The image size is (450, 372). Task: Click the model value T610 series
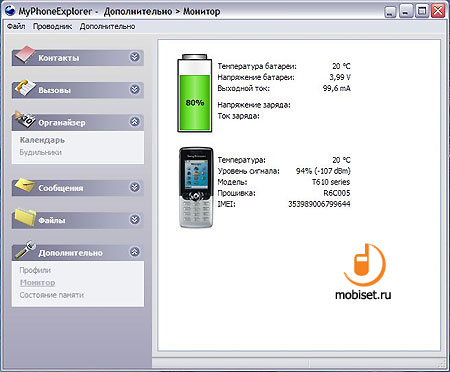(331, 182)
